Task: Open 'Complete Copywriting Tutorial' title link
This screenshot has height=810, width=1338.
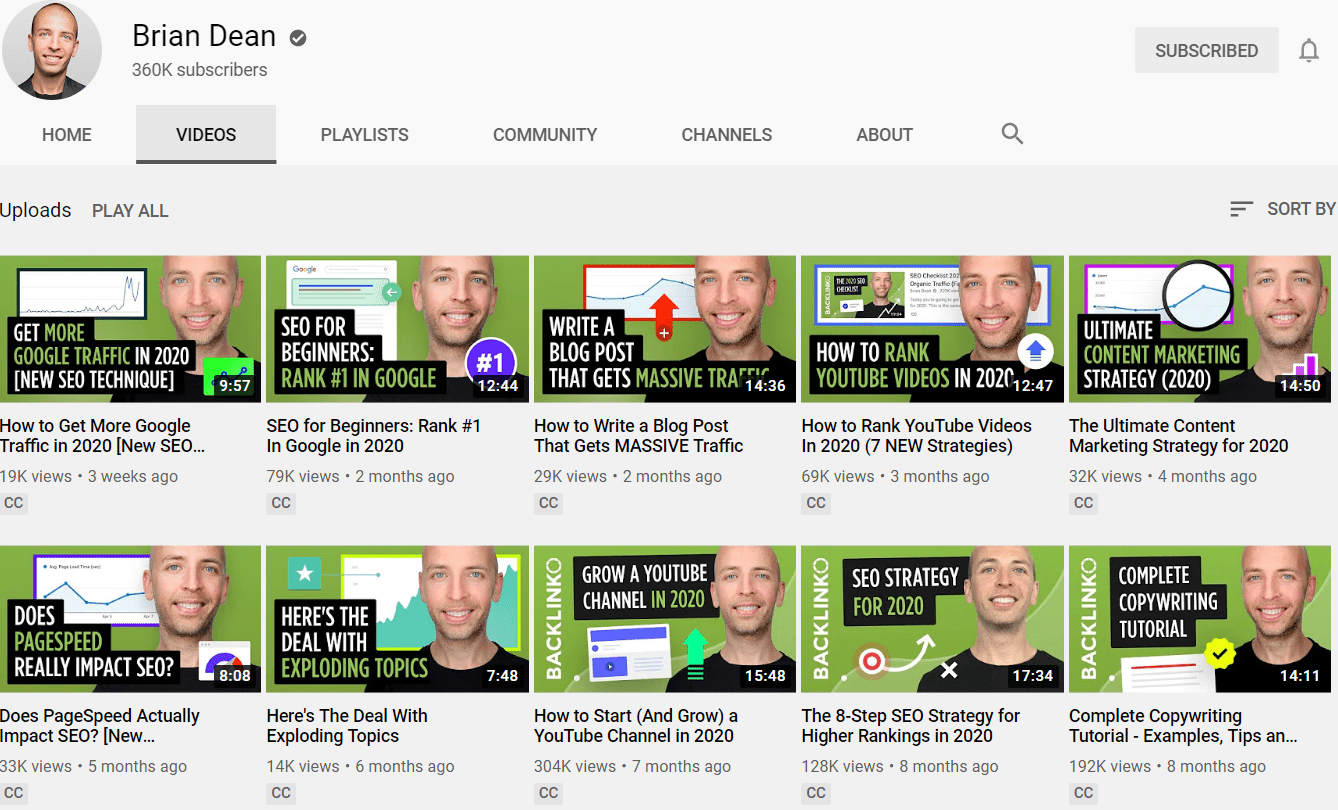Action: pyautogui.click(x=1184, y=726)
